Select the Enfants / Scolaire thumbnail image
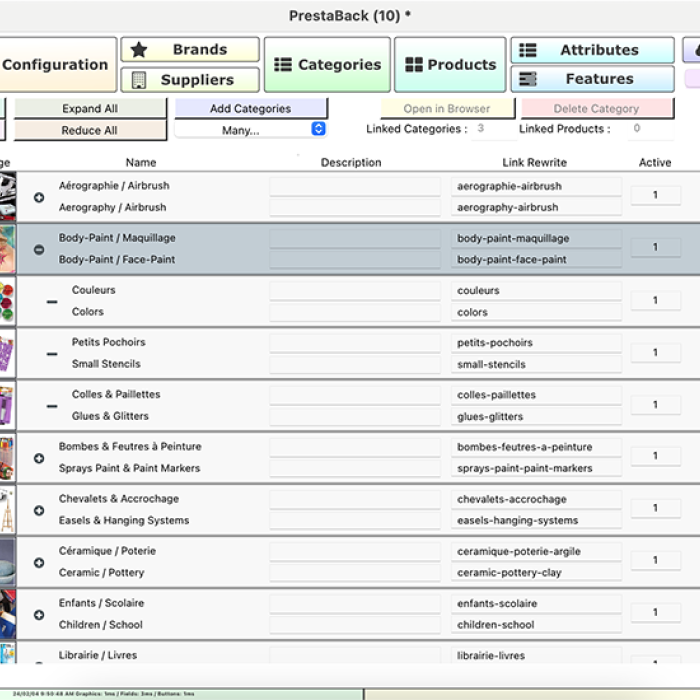The height and width of the screenshot is (700, 700). 8,615
